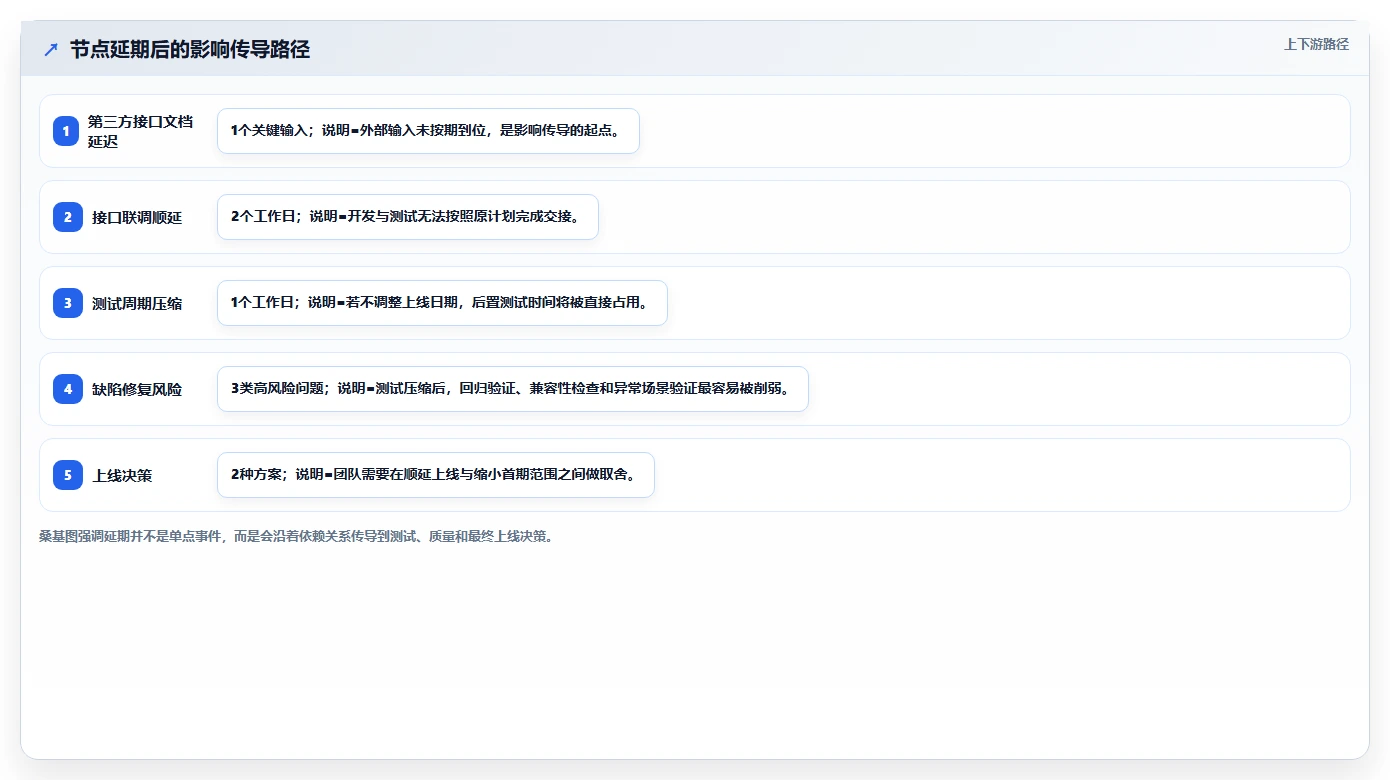Select step badge number 3
The height and width of the screenshot is (780, 1390).
[x=67, y=303]
